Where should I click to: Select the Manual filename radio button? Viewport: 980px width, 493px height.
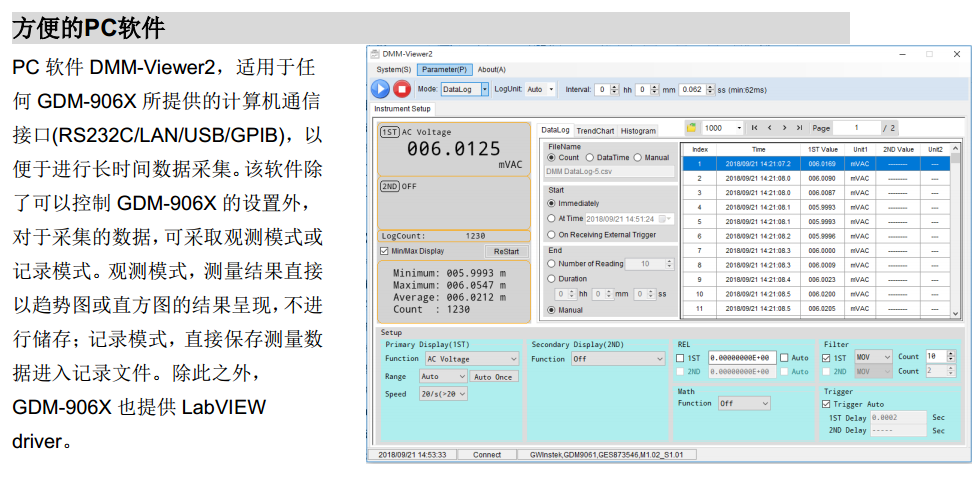tap(638, 157)
